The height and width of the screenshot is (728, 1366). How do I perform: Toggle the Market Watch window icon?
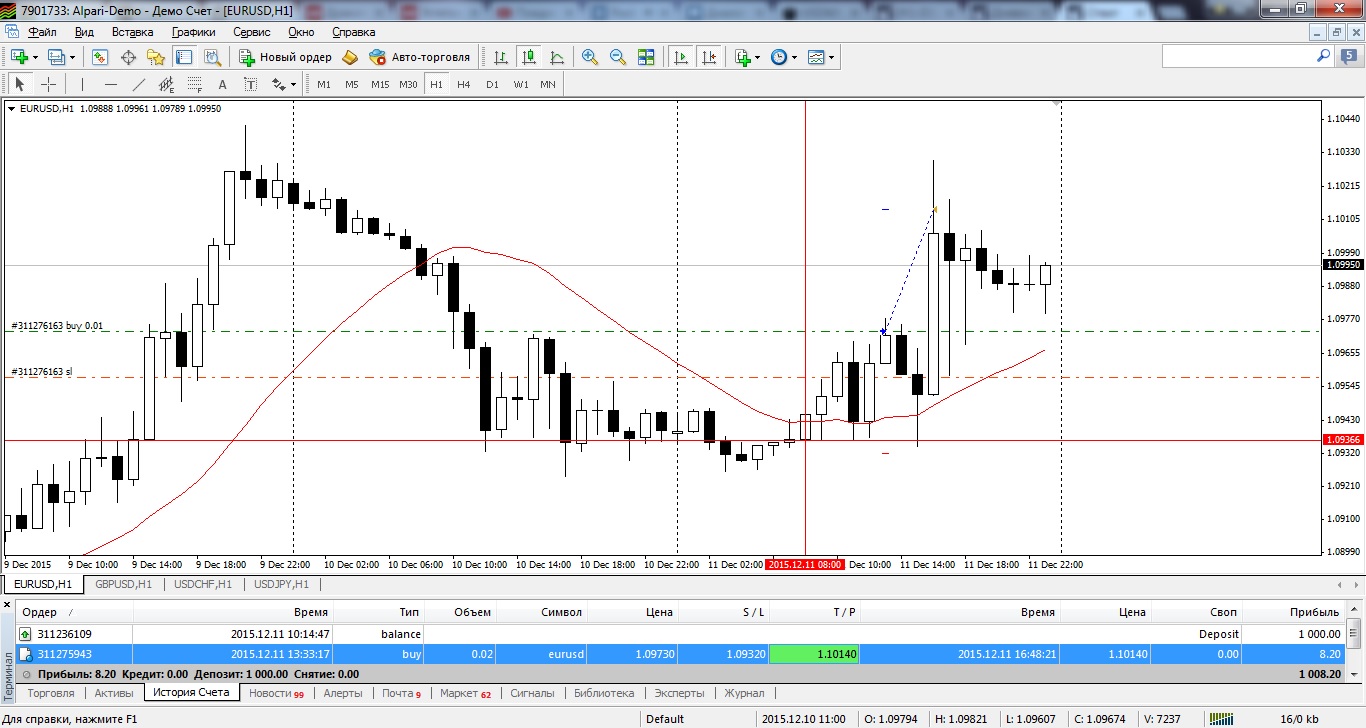(100, 57)
